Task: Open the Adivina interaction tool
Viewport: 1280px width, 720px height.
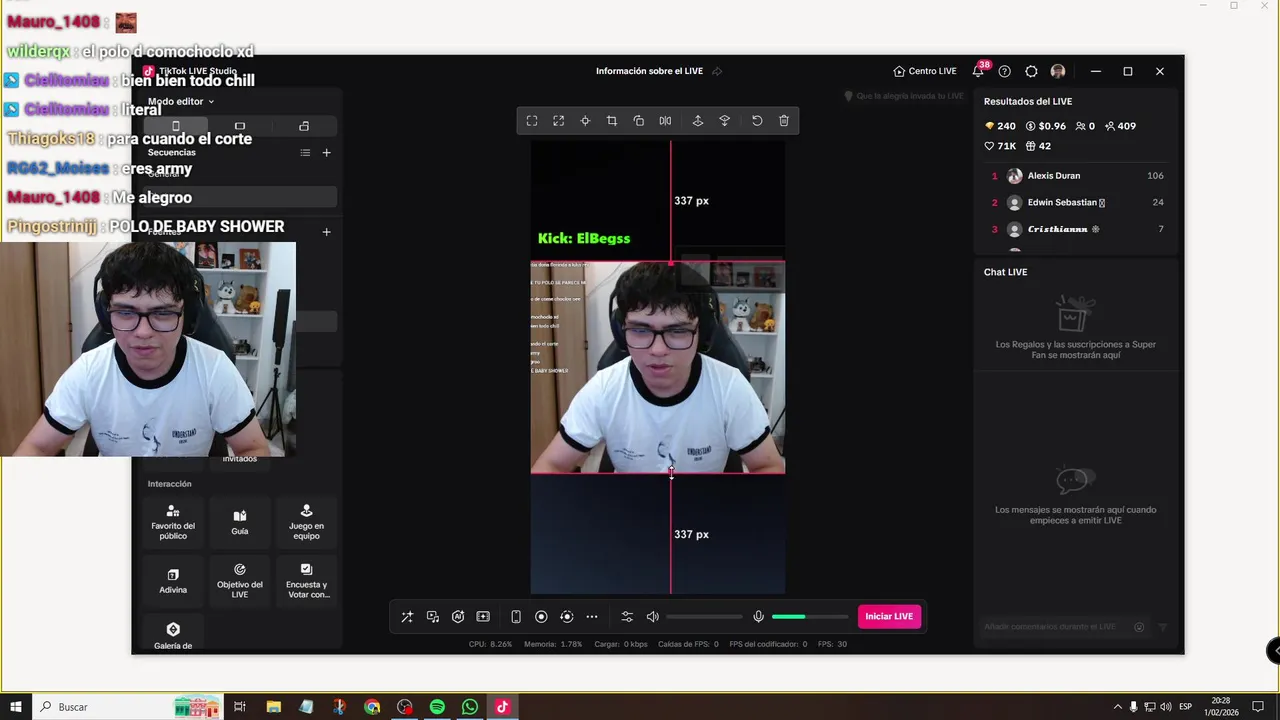Action: tap(173, 580)
